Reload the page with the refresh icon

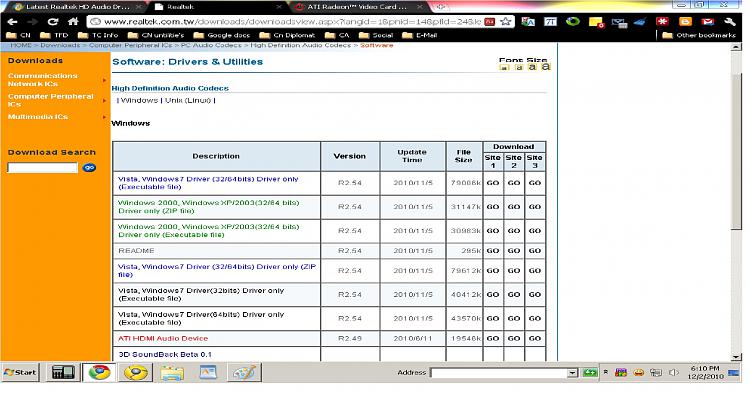pos(53,22)
